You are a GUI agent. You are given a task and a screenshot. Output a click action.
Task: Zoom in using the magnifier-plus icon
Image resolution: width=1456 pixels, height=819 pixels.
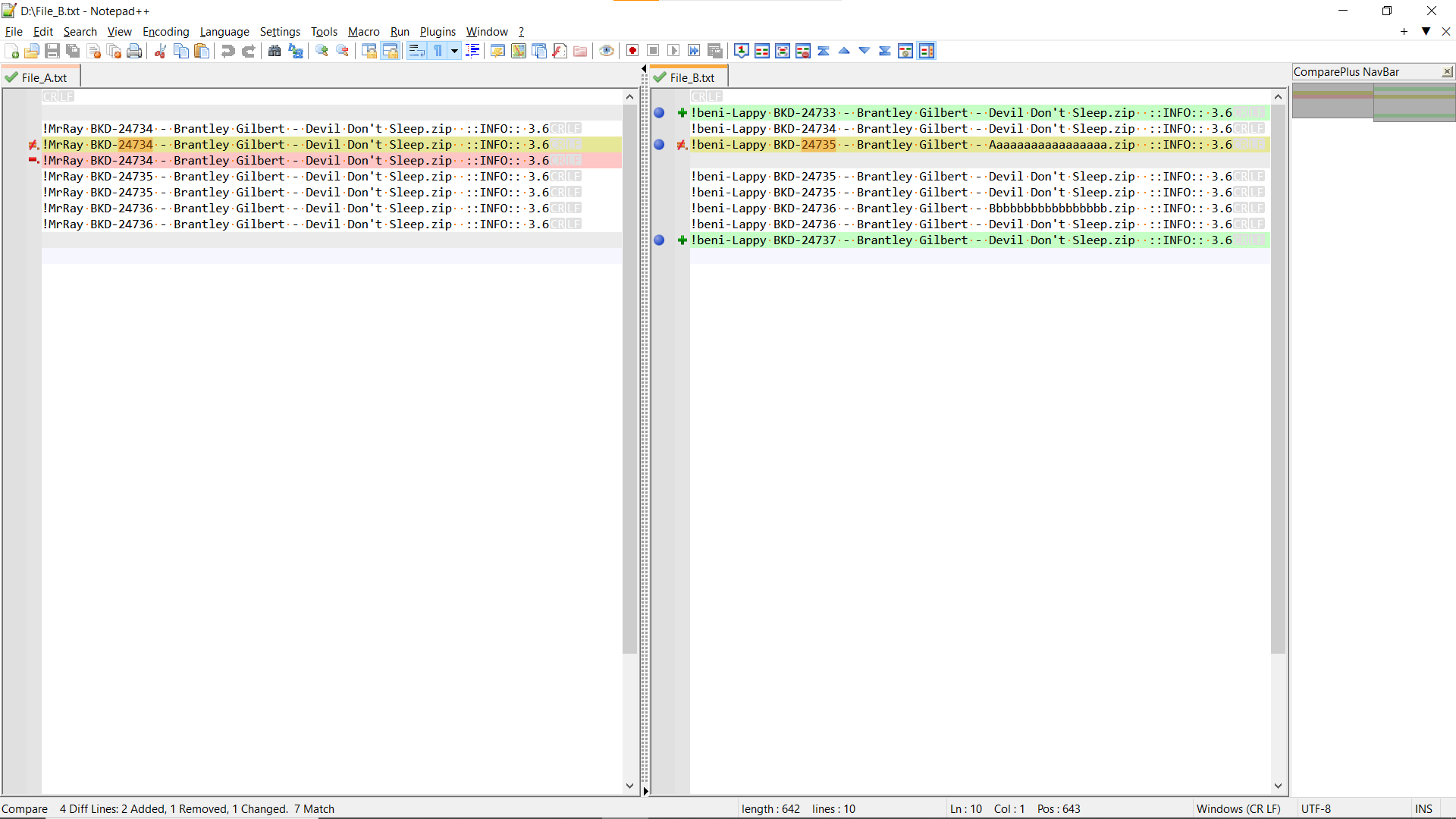(x=322, y=50)
